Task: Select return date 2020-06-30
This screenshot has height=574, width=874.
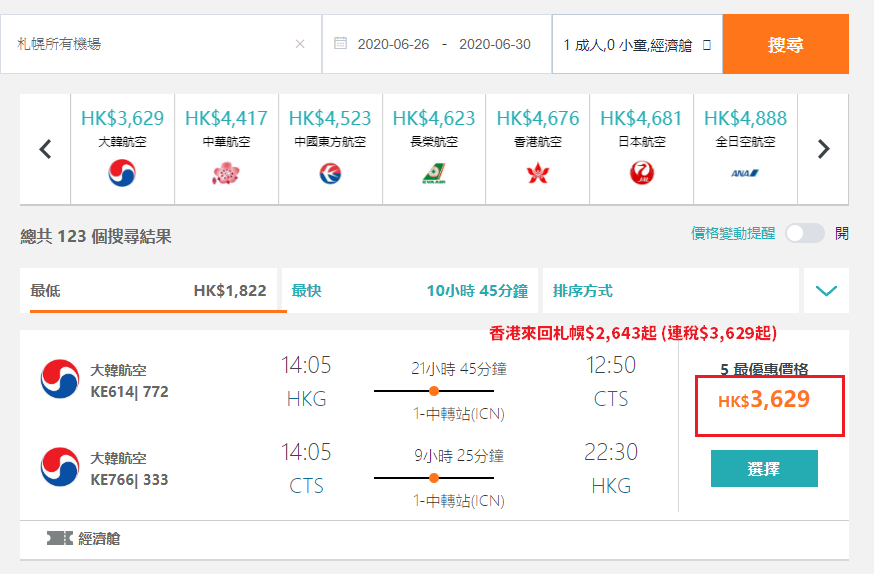Action: pyautogui.click(x=494, y=44)
